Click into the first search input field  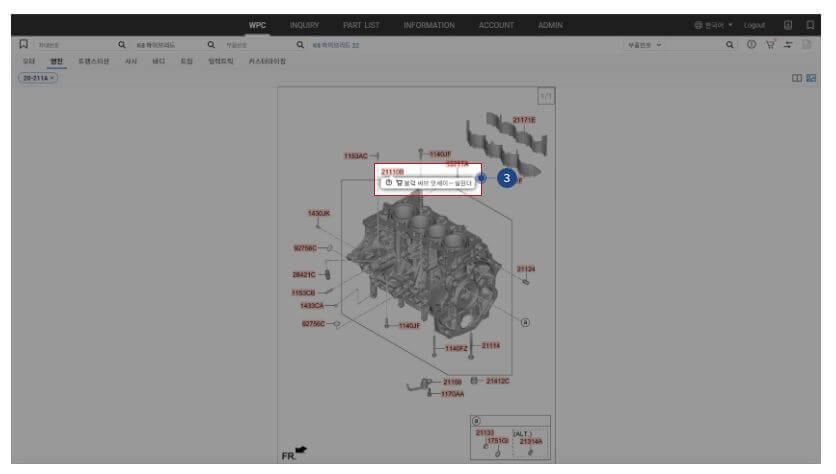[75, 45]
